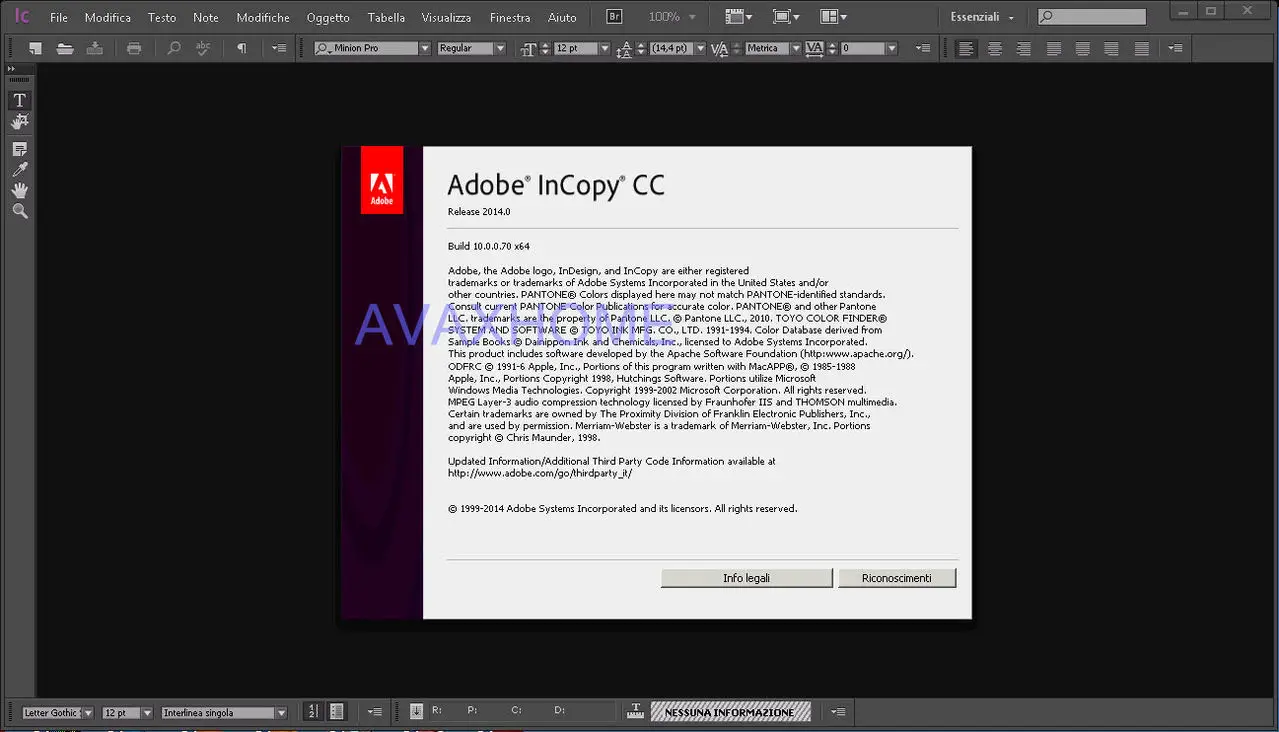The width and height of the screenshot is (1279, 732).
Task: Click the Find magnifier toolbar icon
Action: 174,48
